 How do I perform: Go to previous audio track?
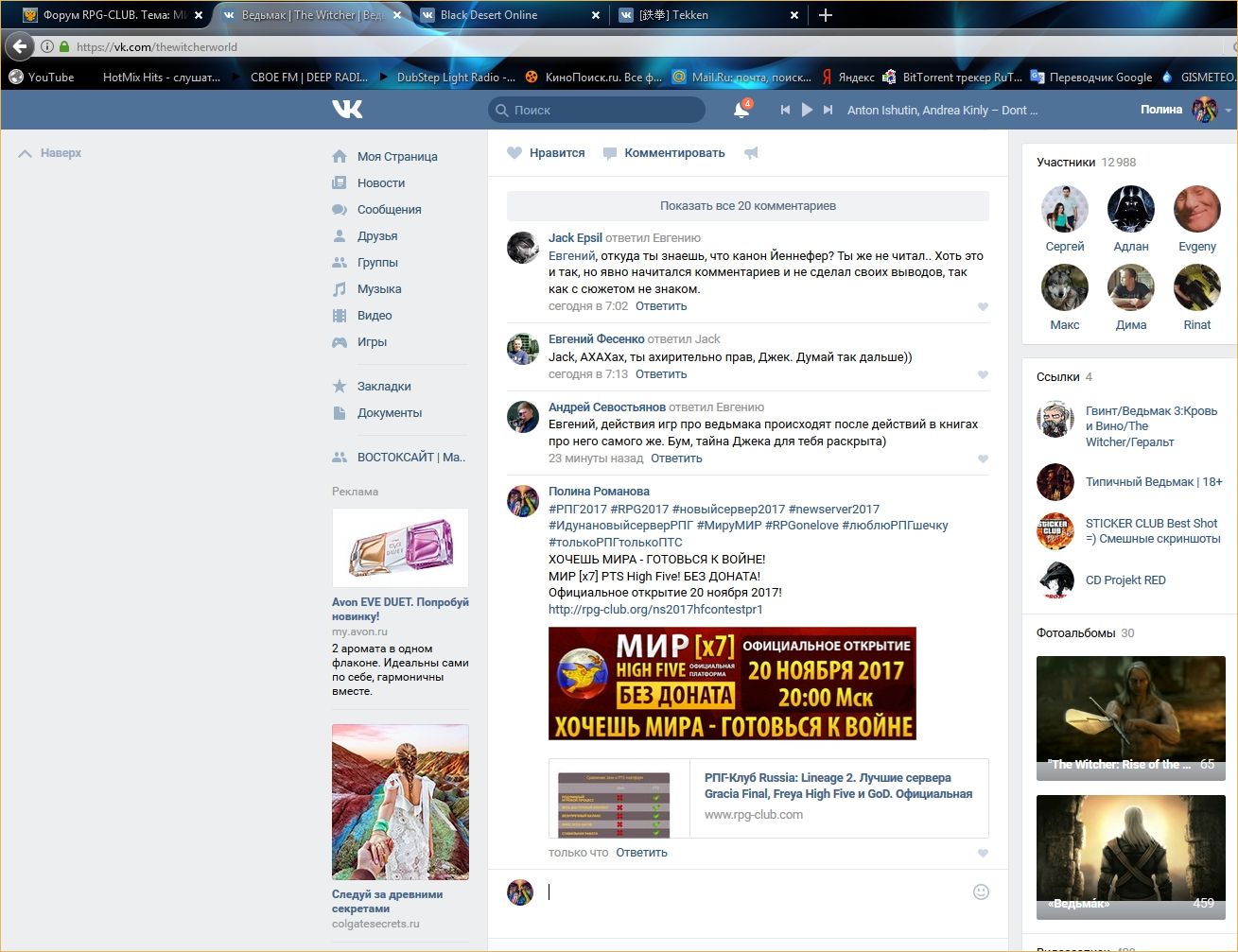pos(785,110)
